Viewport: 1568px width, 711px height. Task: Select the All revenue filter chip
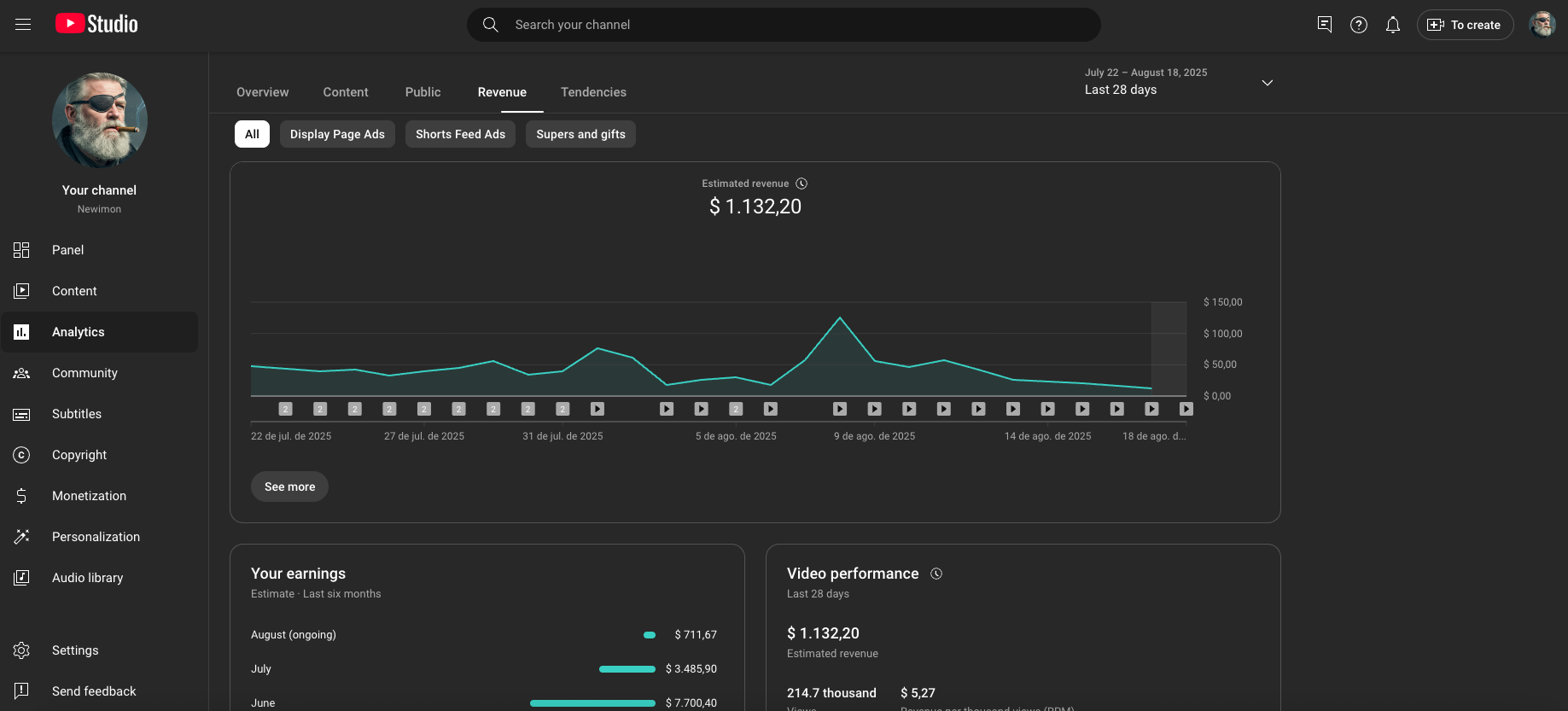252,134
